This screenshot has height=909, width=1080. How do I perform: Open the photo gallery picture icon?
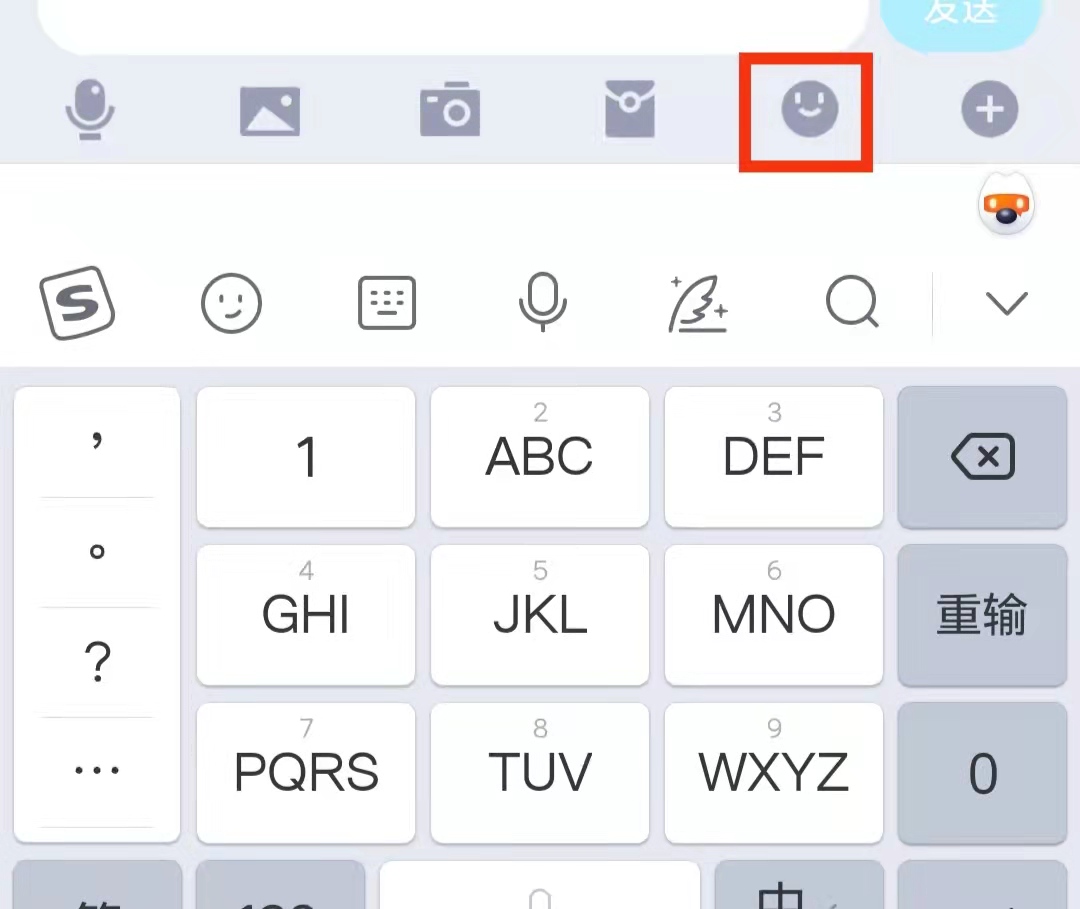coord(270,111)
